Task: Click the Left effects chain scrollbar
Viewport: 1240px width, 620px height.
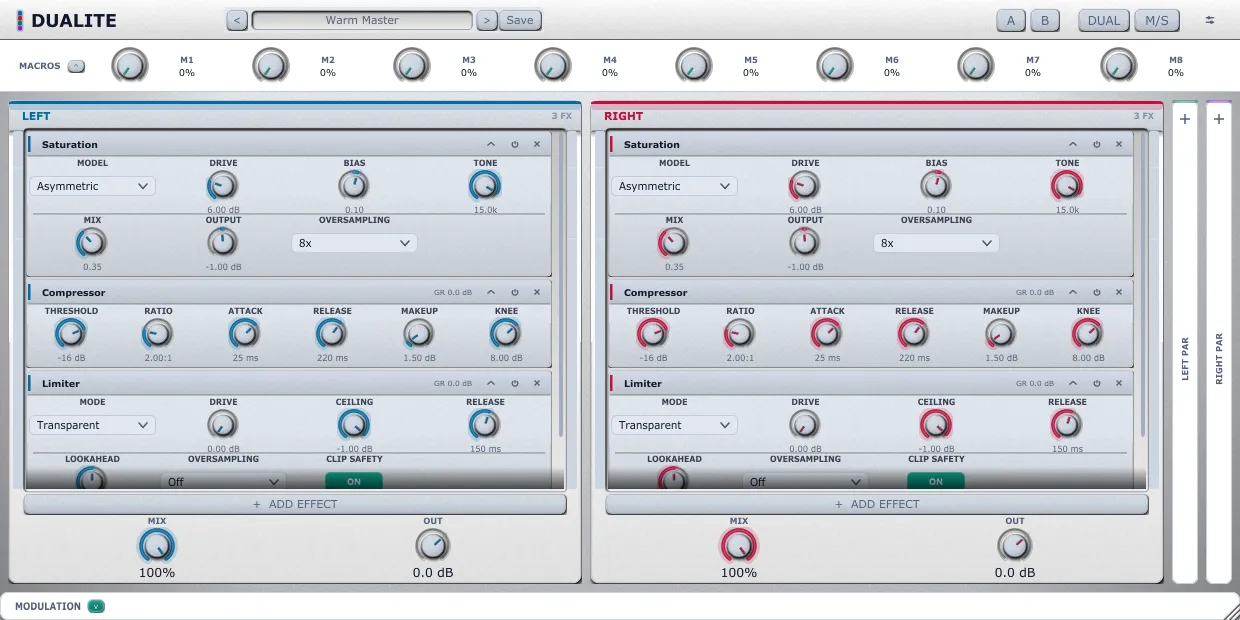Action: point(561,284)
